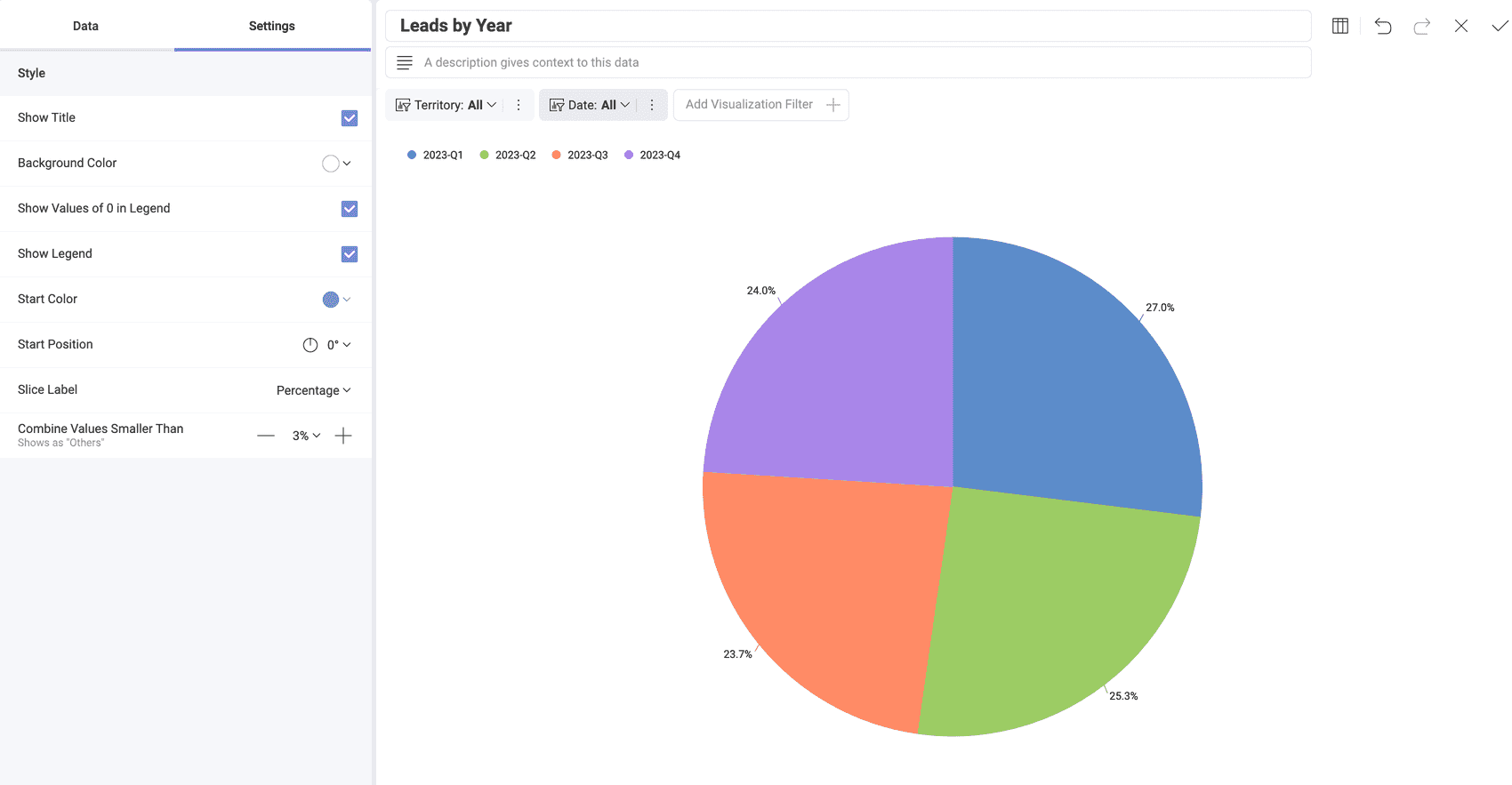This screenshot has width=1512, height=785.
Task: Expand the Territory: All dropdown
Action: click(455, 105)
